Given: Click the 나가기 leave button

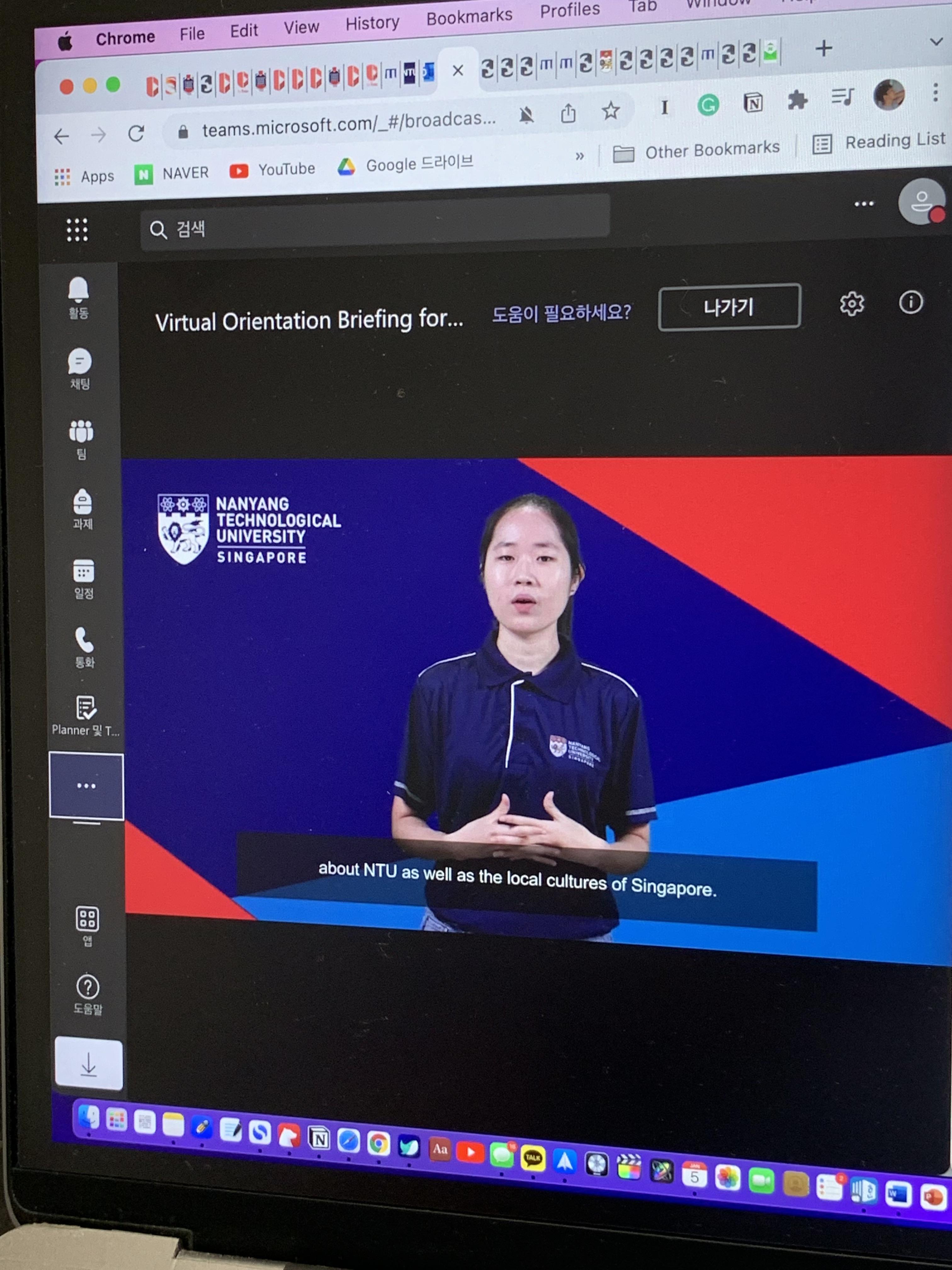Looking at the screenshot, I should pos(729,307).
